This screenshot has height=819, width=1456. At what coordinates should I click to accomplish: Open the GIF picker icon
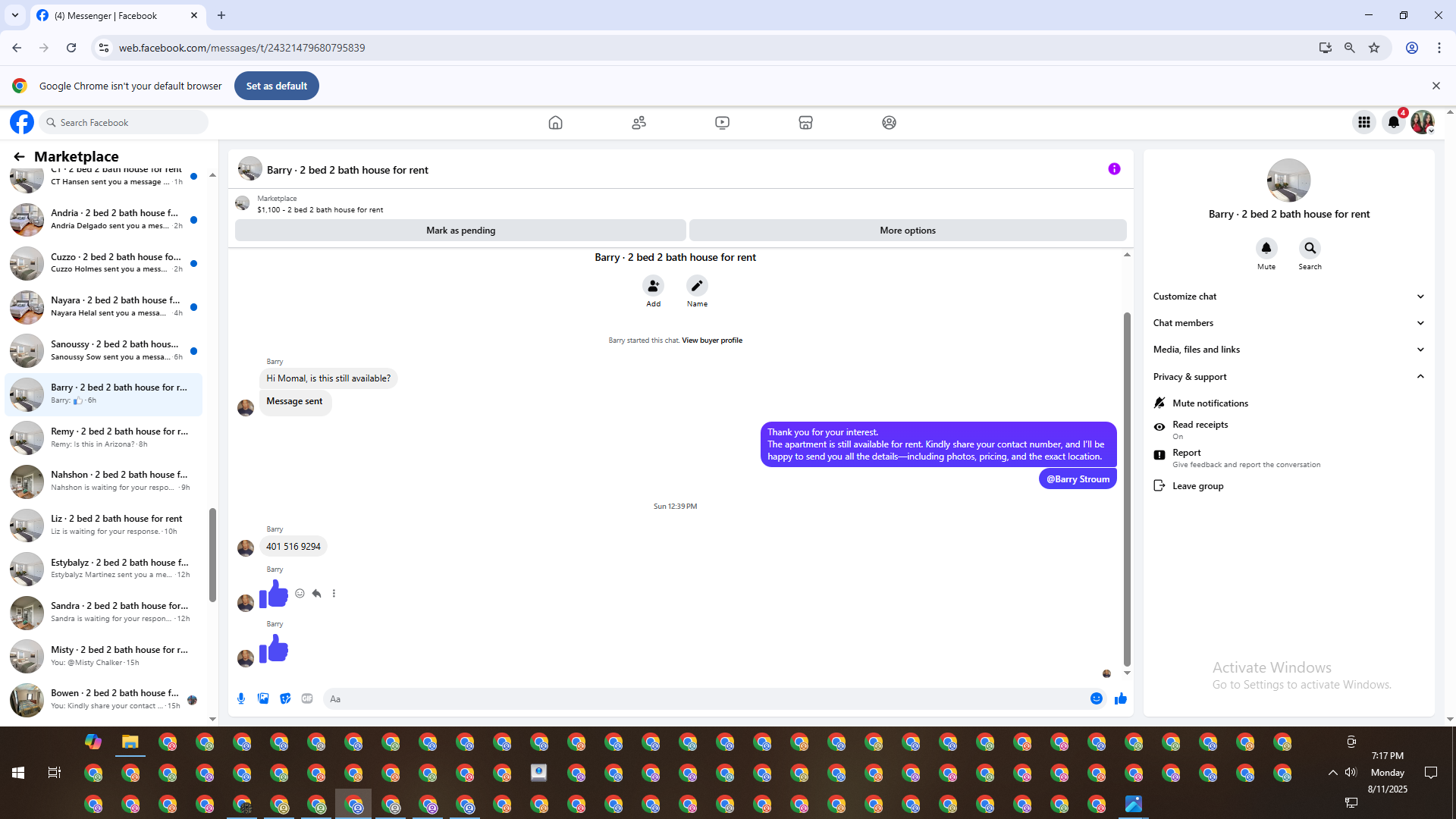[x=307, y=698]
